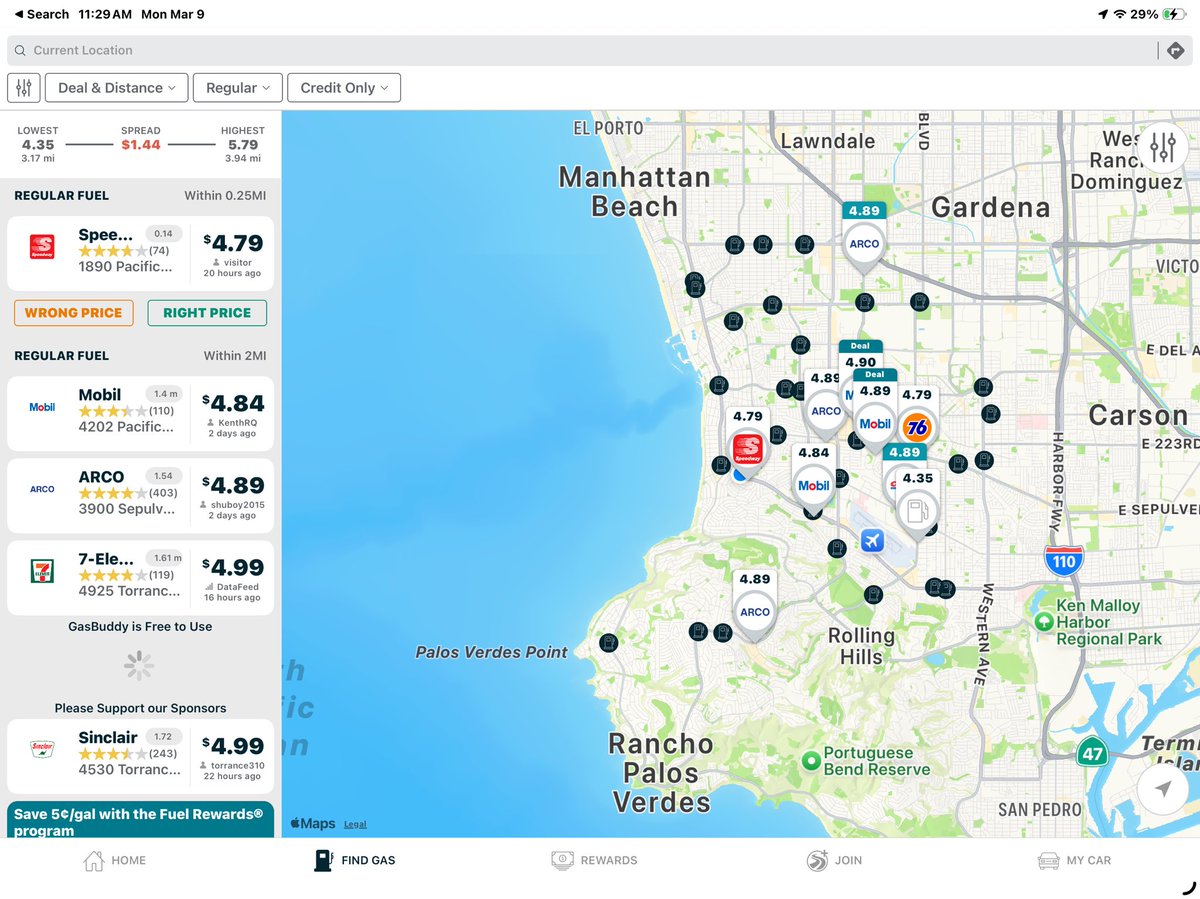Tap ARCO logo in station list
Image resolution: width=1200 pixels, height=899 pixels.
42,489
